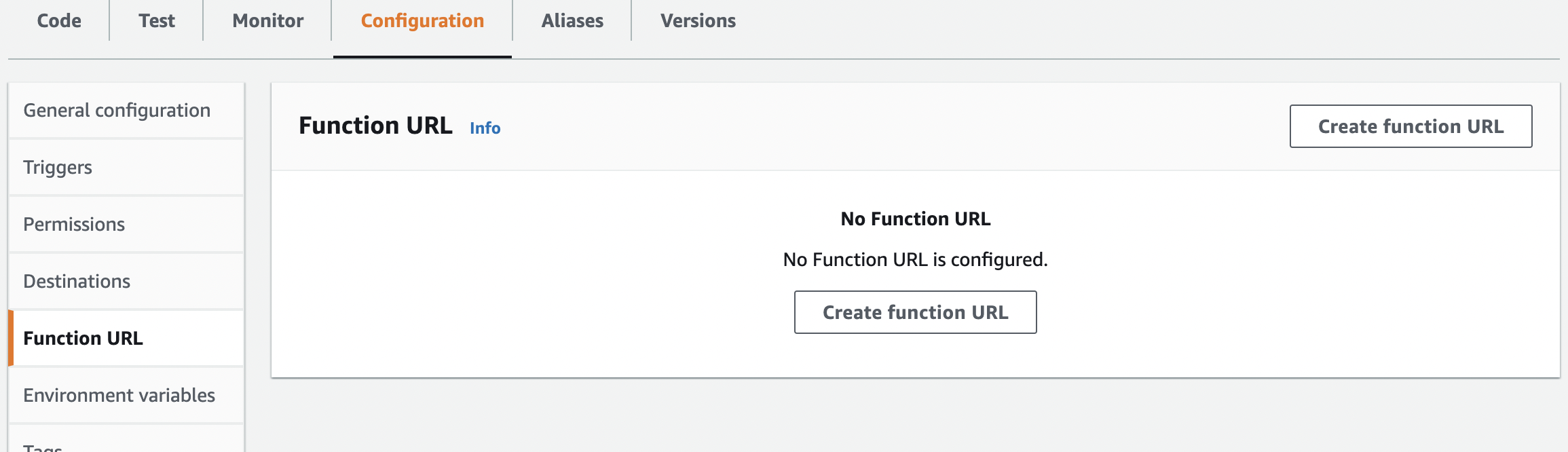Open Environment variables in the sidebar

click(119, 396)
